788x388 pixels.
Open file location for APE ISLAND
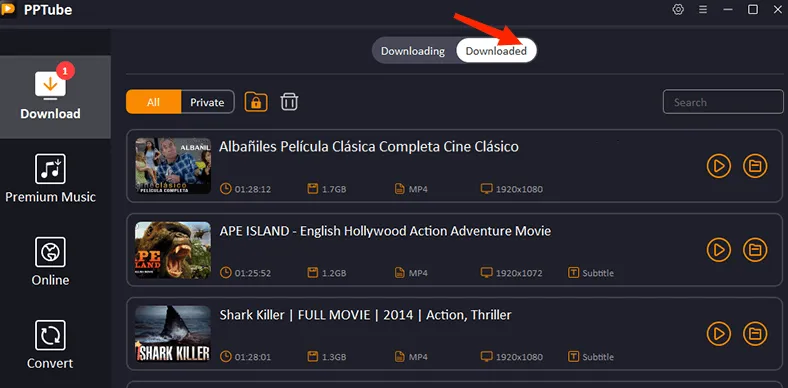tap(755, 250)
